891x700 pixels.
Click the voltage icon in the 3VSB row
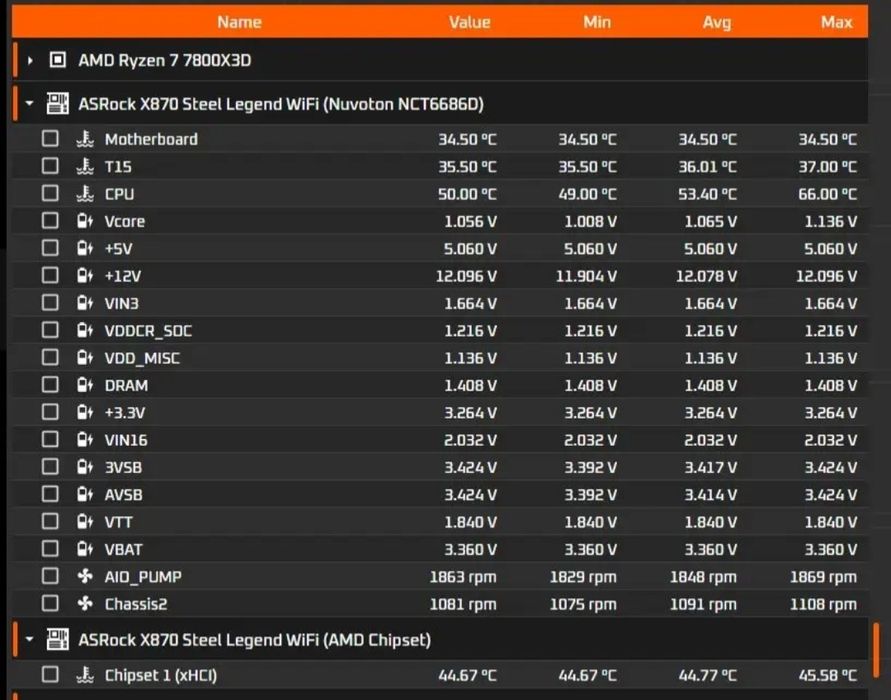click(85, 466)
